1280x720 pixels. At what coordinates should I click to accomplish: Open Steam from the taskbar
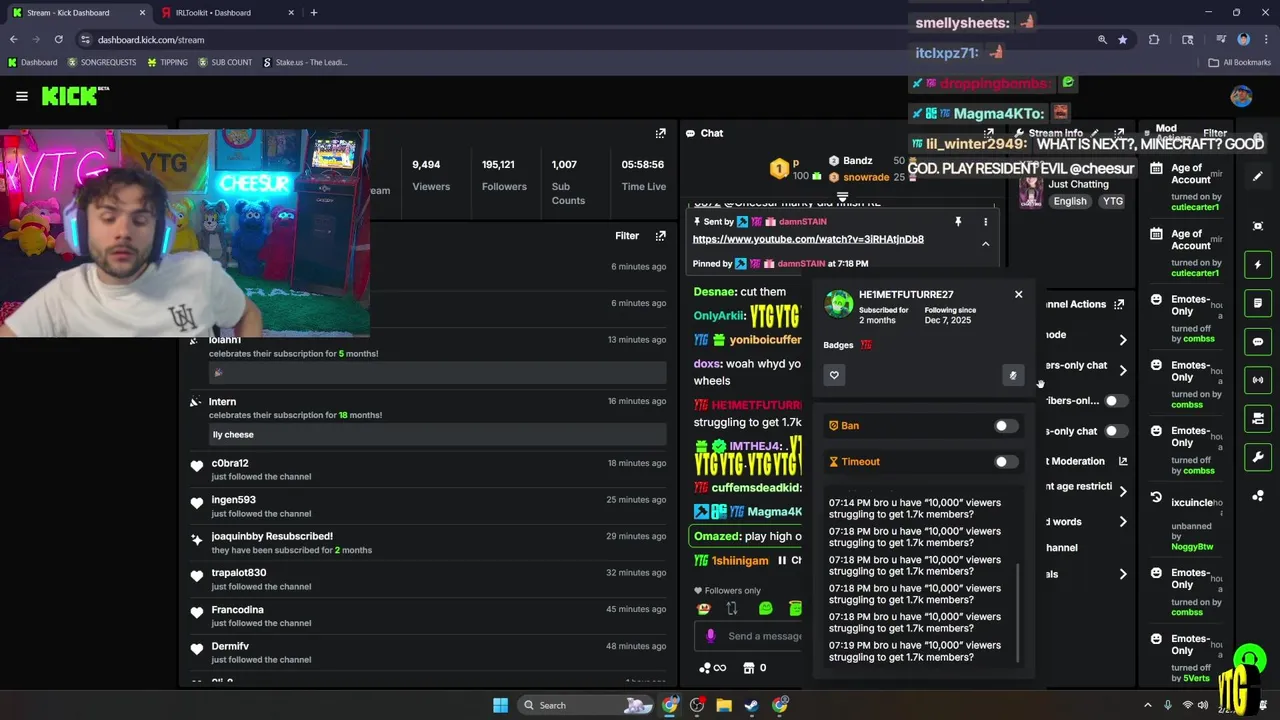(x=751, y=705)
